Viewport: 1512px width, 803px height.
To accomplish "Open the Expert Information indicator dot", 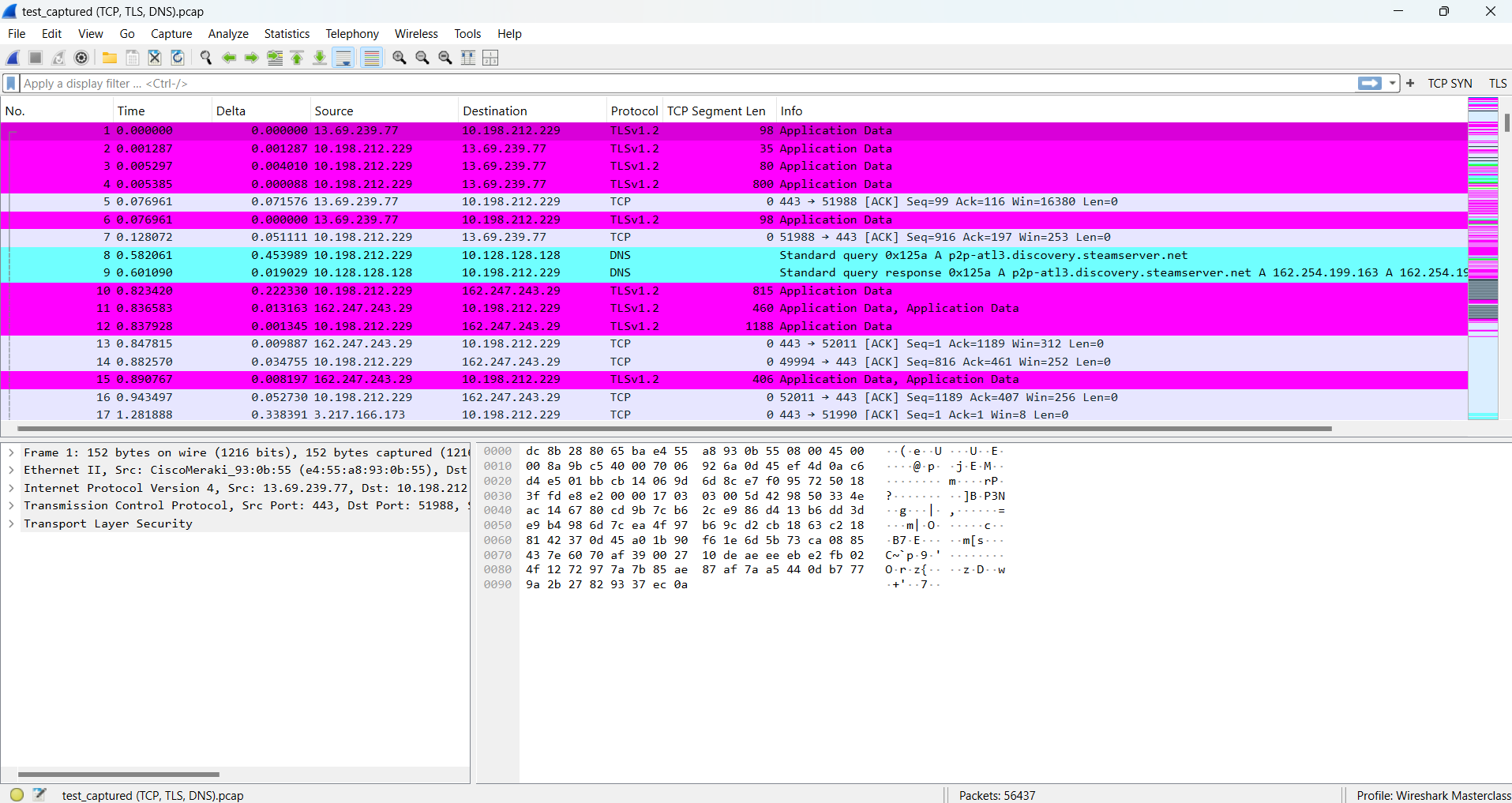I will [16, 795].
